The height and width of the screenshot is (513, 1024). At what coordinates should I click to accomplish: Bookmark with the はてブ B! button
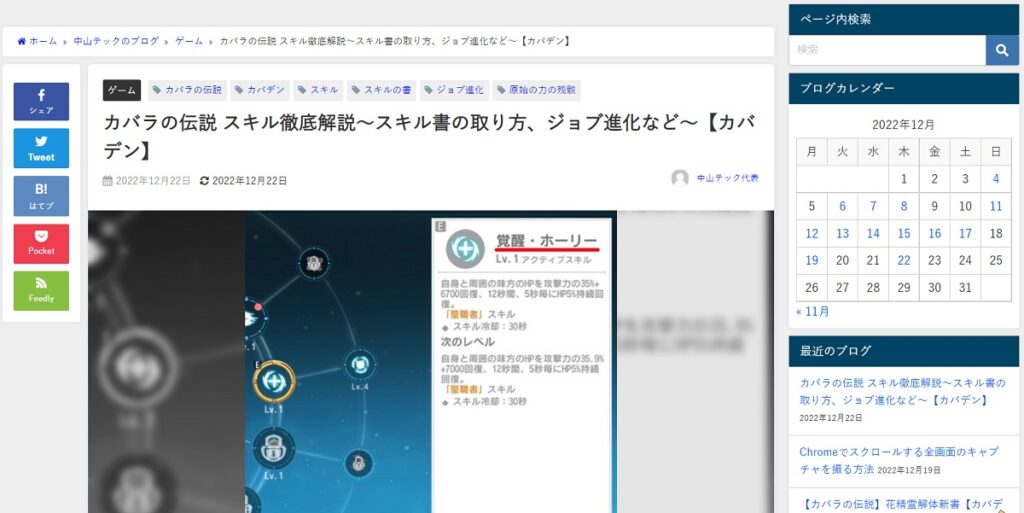click(41, 196)
